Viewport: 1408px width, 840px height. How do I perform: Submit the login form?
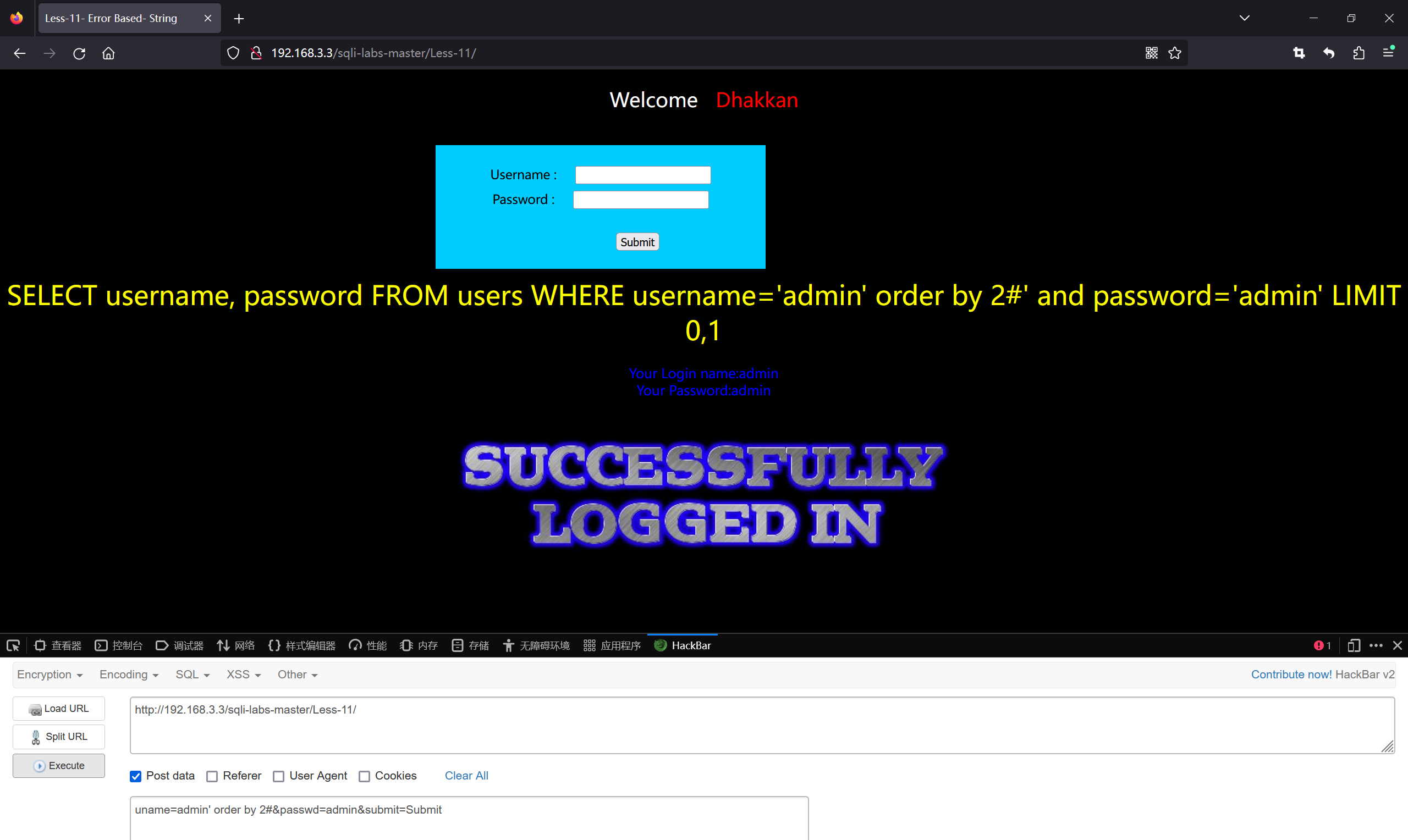click(637, 242)
